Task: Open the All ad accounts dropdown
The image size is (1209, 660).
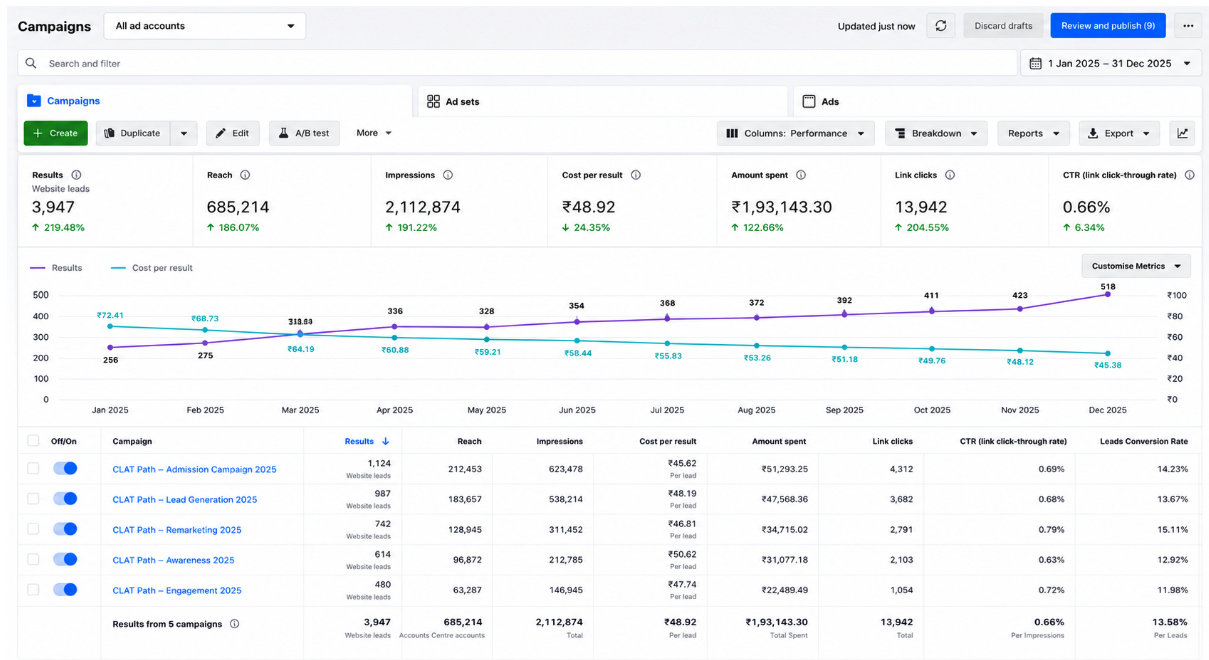Action: (x=205, y=26)
